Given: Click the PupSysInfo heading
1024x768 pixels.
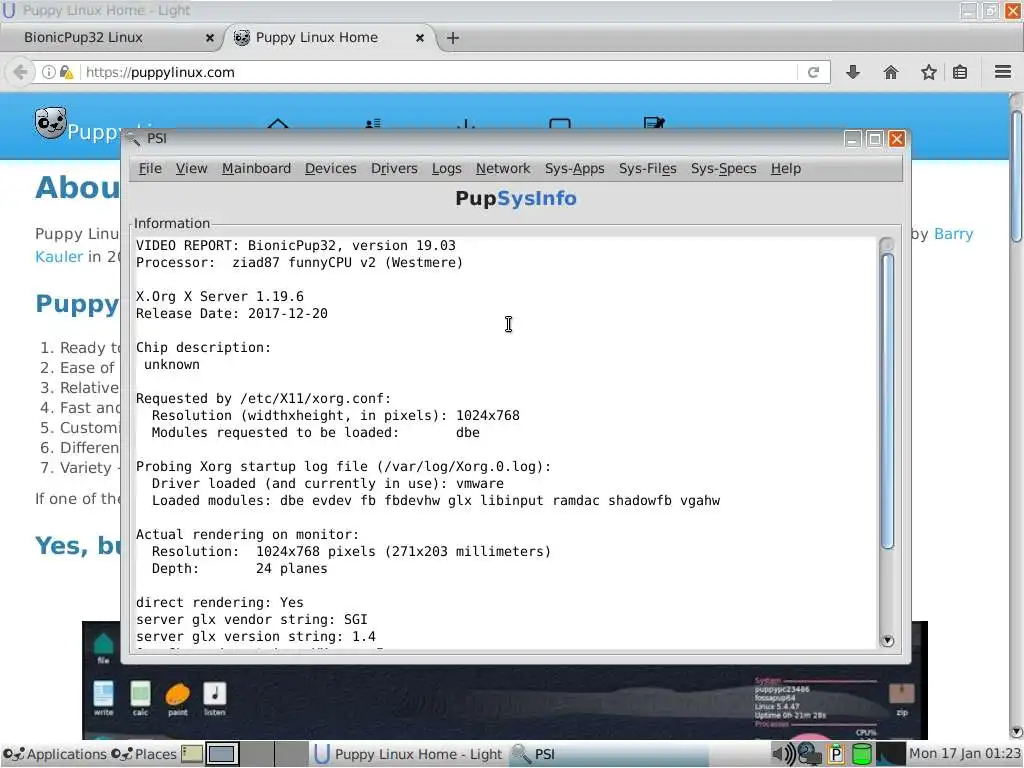Looking at the screenshot, I should (516, 199).
